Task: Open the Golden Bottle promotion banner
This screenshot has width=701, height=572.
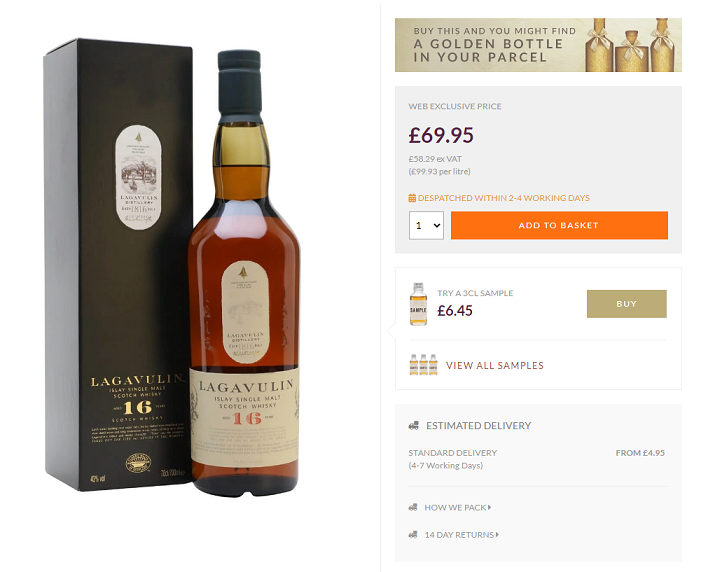Action: tap(538, 45)
